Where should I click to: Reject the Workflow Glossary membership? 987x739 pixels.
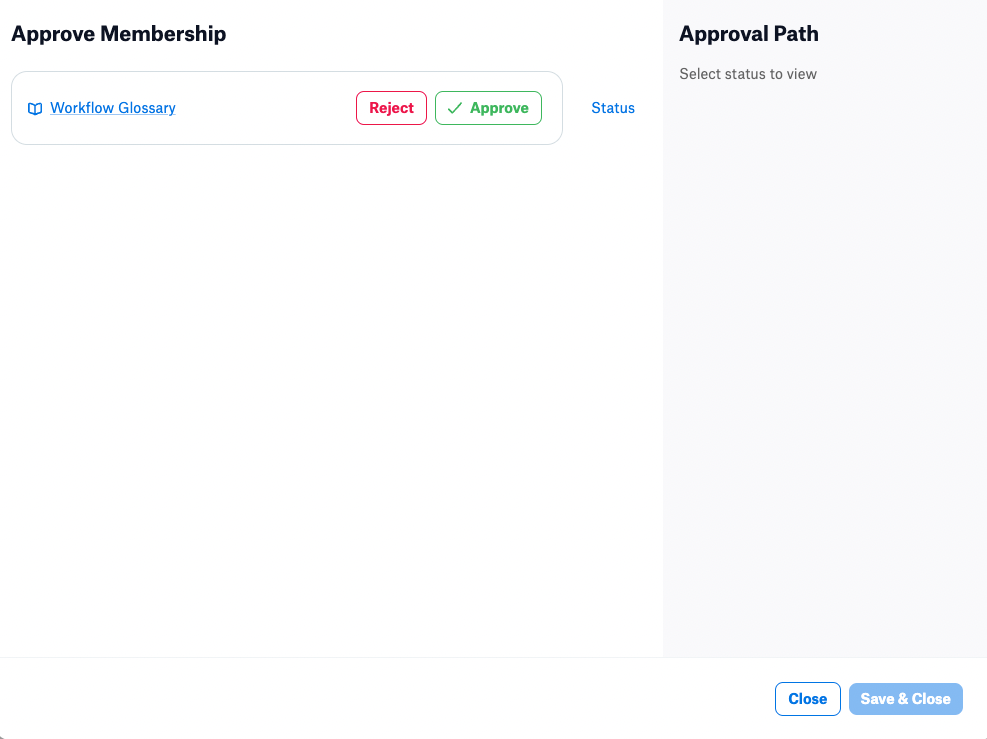(392, 108)
